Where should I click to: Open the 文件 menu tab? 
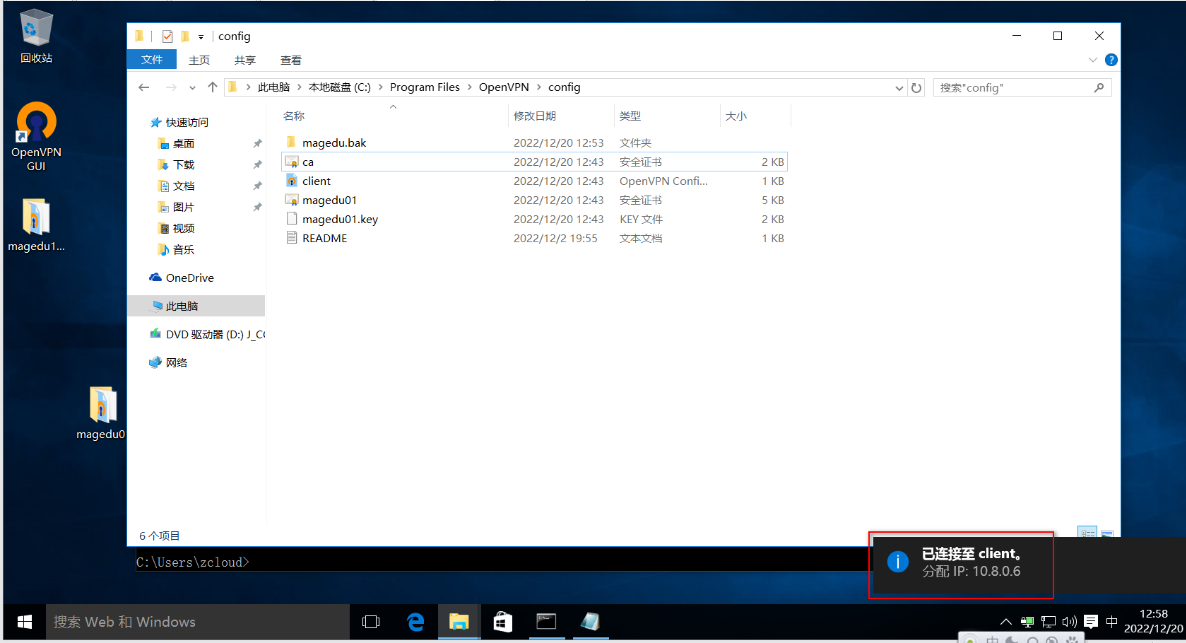coord(152,60)
